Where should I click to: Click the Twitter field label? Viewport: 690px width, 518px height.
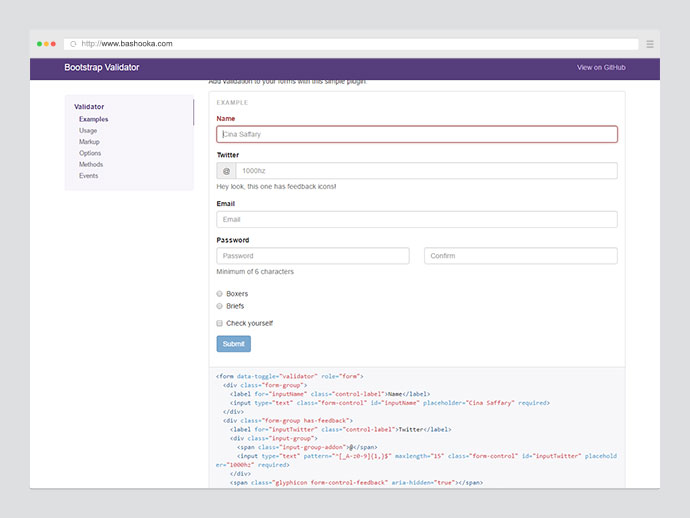point(228,155)
